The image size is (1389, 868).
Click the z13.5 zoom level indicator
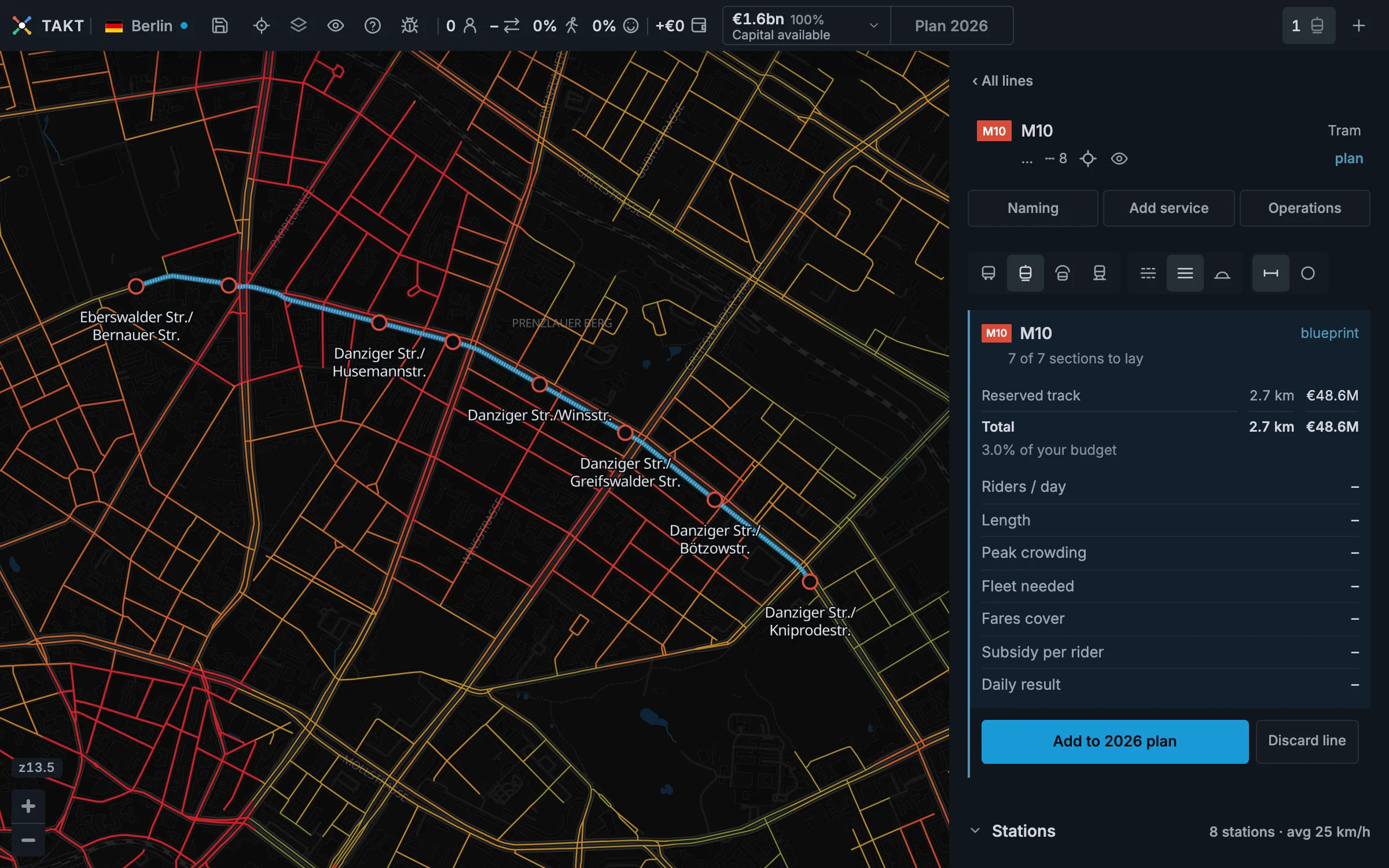tap(36, 767)
